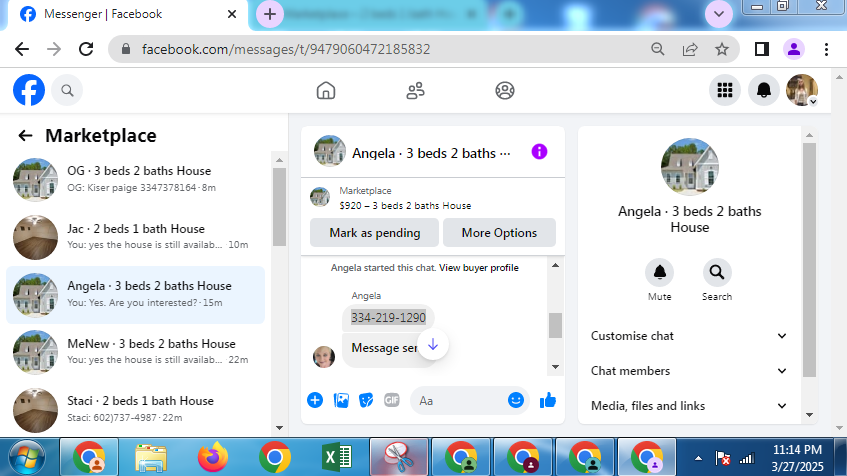Open the Facebook search magnifier
This screenshot has width=847, height=476.
(67, 90)
